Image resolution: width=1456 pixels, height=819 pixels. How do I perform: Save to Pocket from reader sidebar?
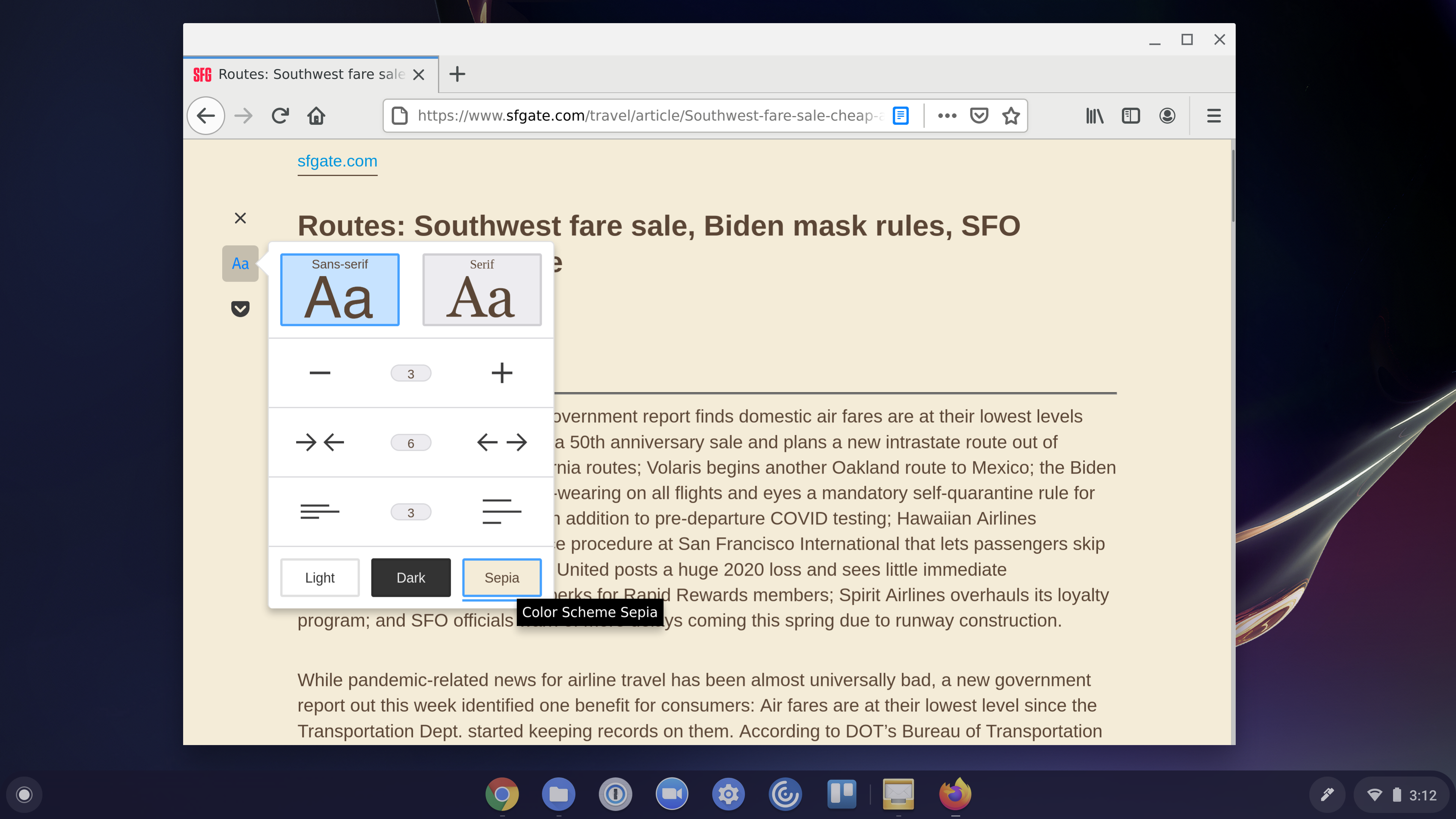[240, 309]
